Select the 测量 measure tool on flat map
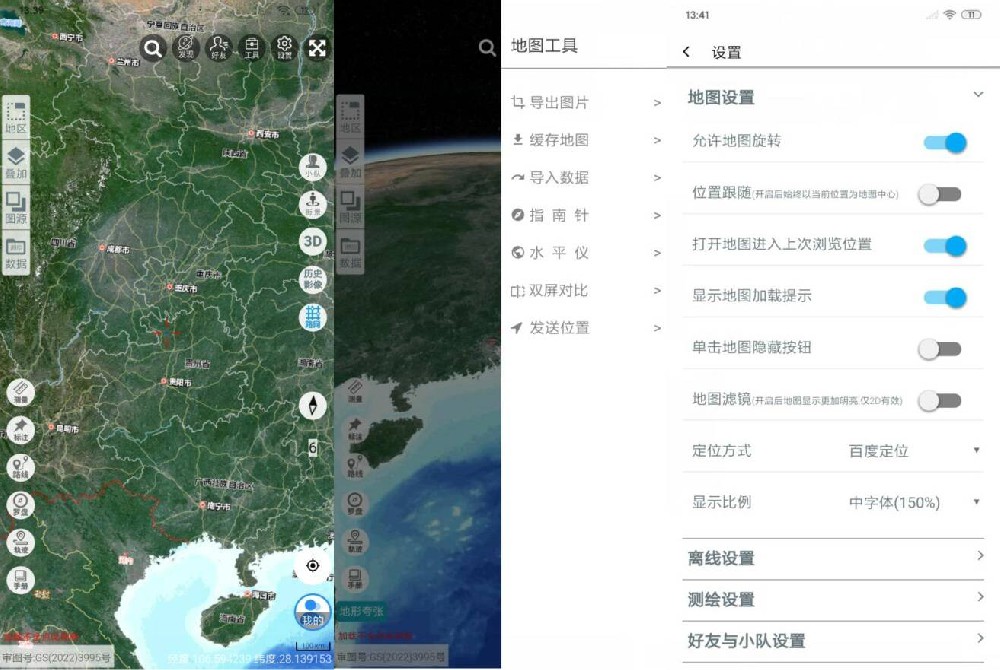 20,393
